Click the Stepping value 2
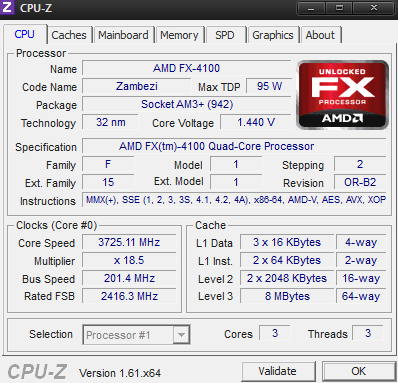The image size is (398, 383). point(360,164)
